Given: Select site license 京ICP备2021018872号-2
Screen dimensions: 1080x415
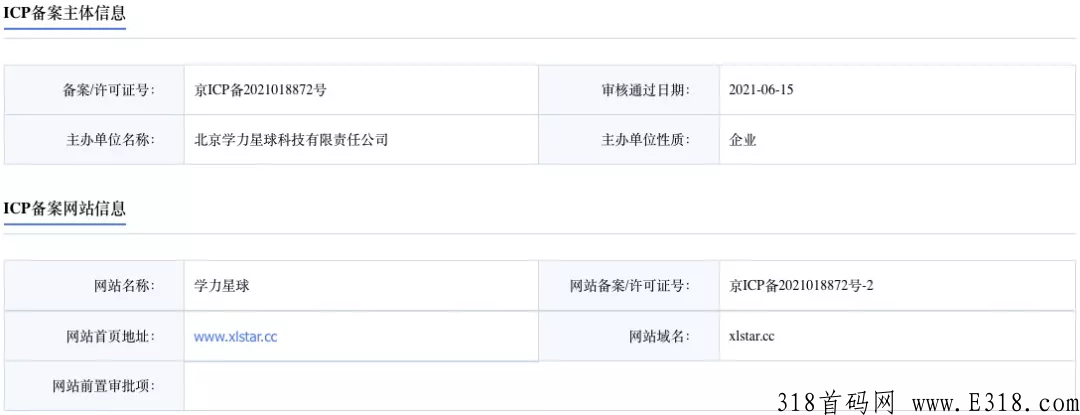Looking at the screenshot, I should 801,286.
